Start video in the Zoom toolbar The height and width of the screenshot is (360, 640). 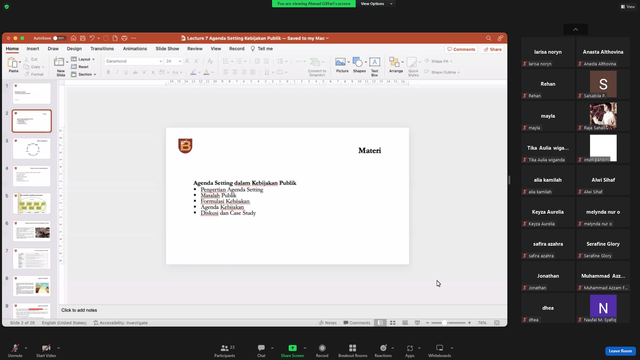pos(46,350)
